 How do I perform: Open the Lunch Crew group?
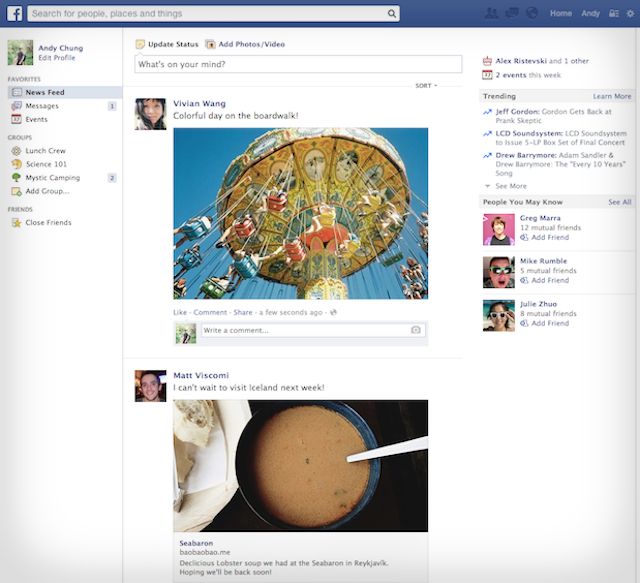[44, 150]
